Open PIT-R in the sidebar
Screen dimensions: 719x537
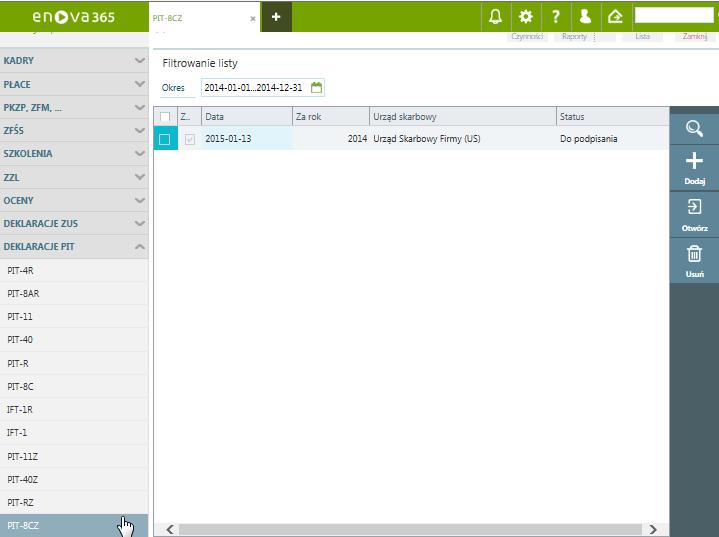(x=74, y=363)
